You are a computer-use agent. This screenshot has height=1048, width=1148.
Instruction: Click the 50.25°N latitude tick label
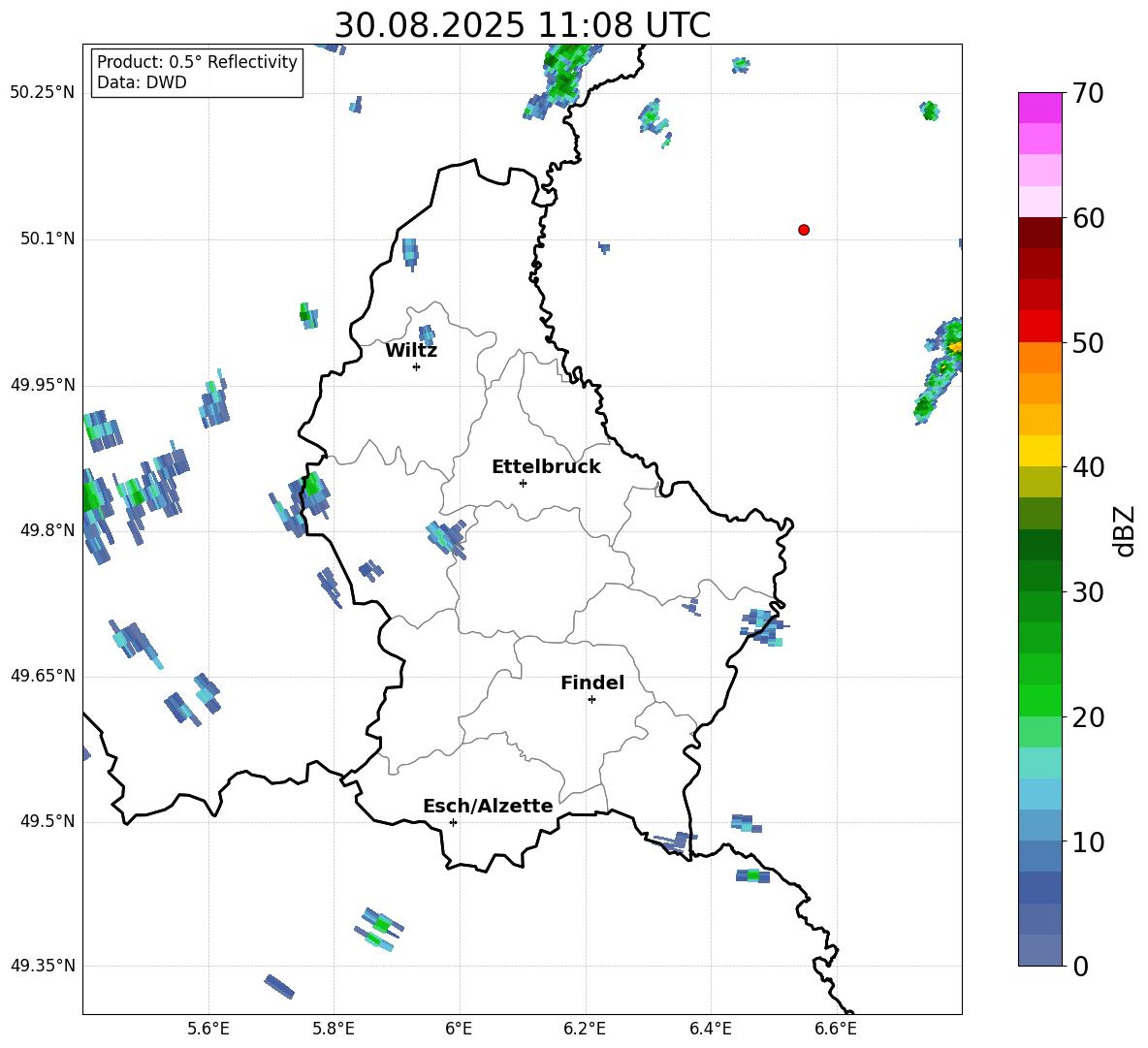click(43, 93)
